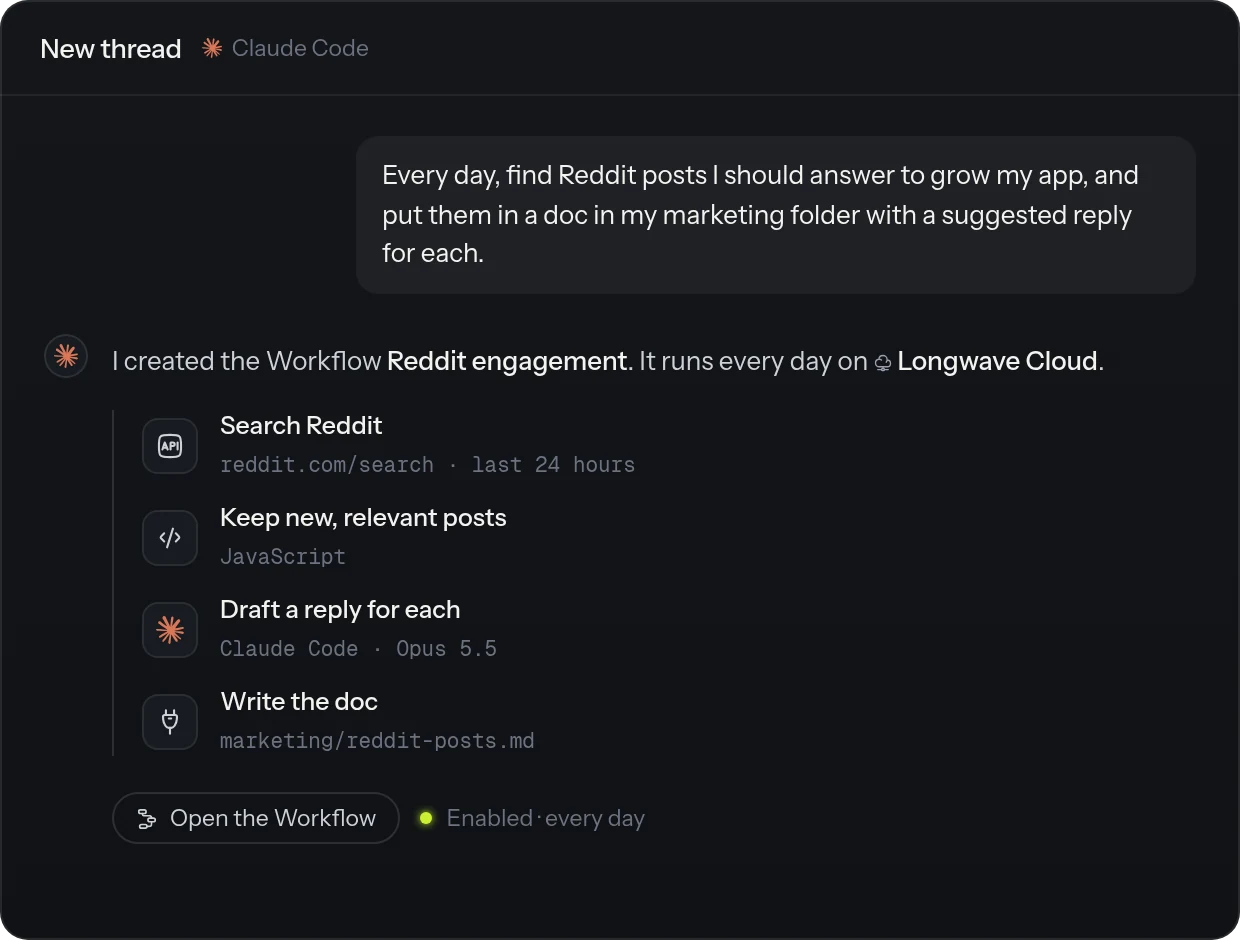
Task: Click the Claude Code · Opus 5.5 subtitle
Action: point(358,649)
